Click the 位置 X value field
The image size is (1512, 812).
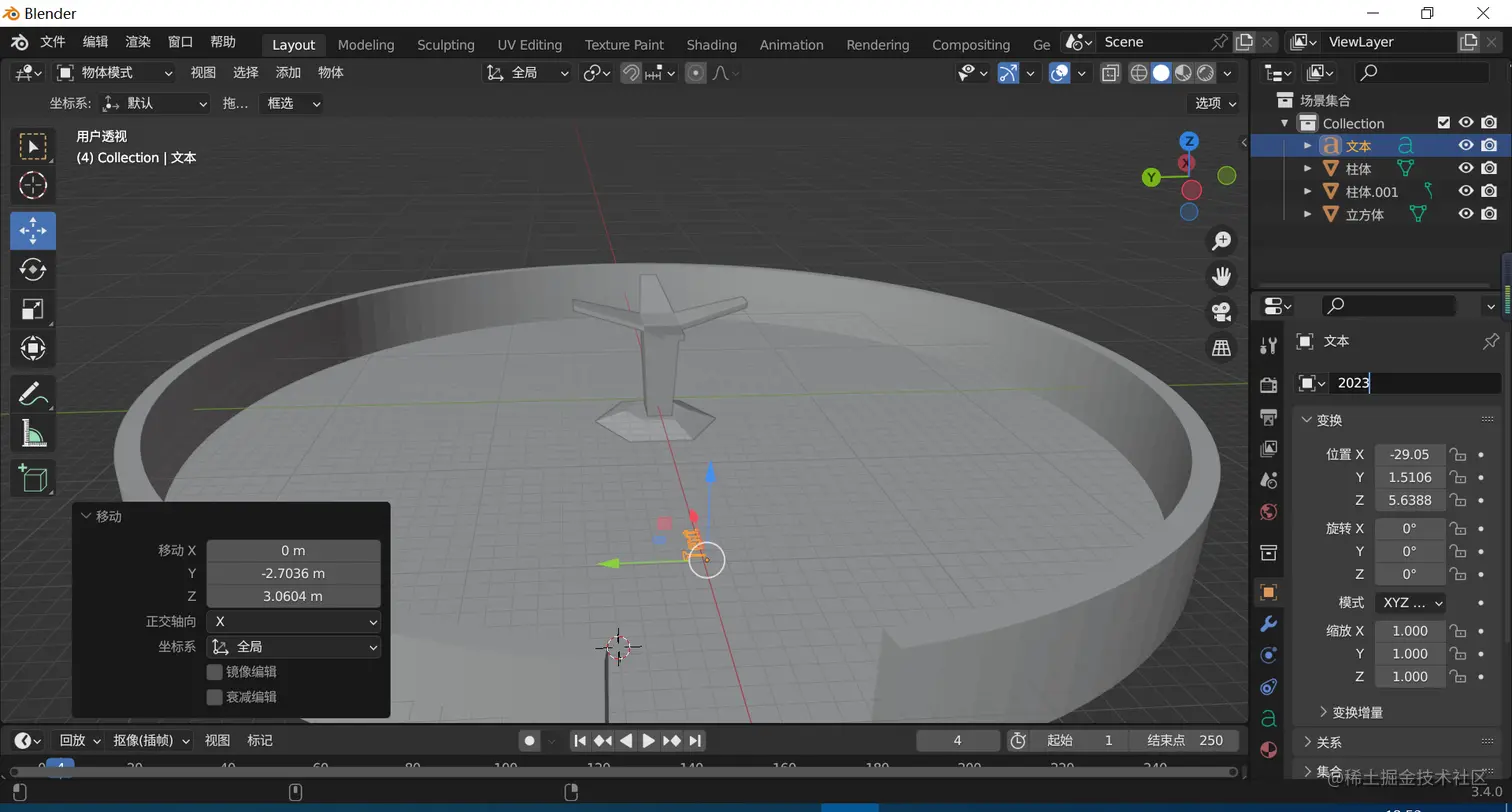1409,454
